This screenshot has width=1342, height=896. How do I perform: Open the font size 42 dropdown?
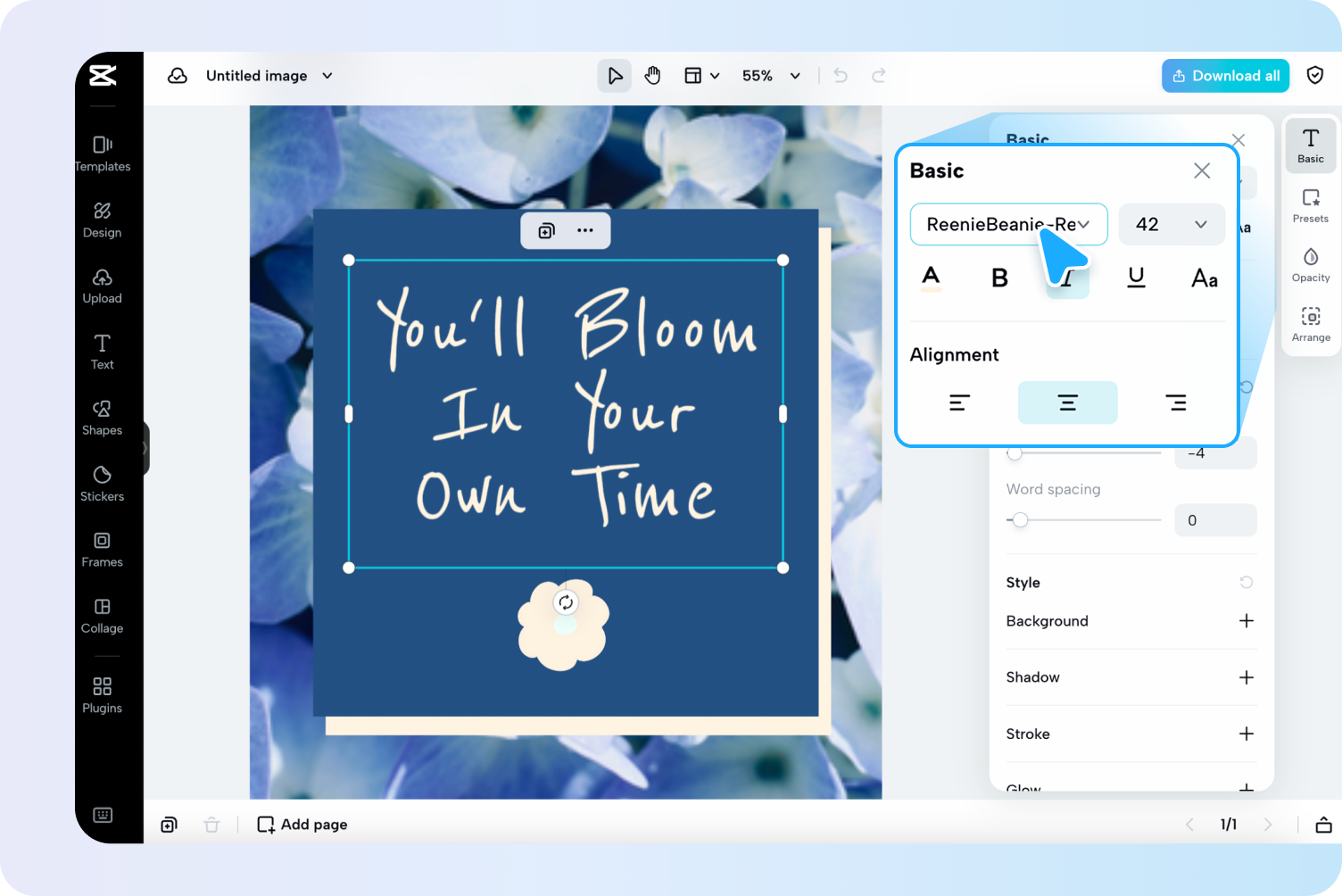tap(1172, 224)
